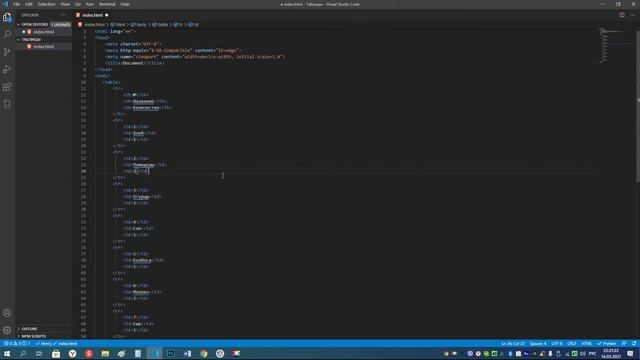
Task: Click the bottom activity bar icon below Extensions
Action: [7, 104]
